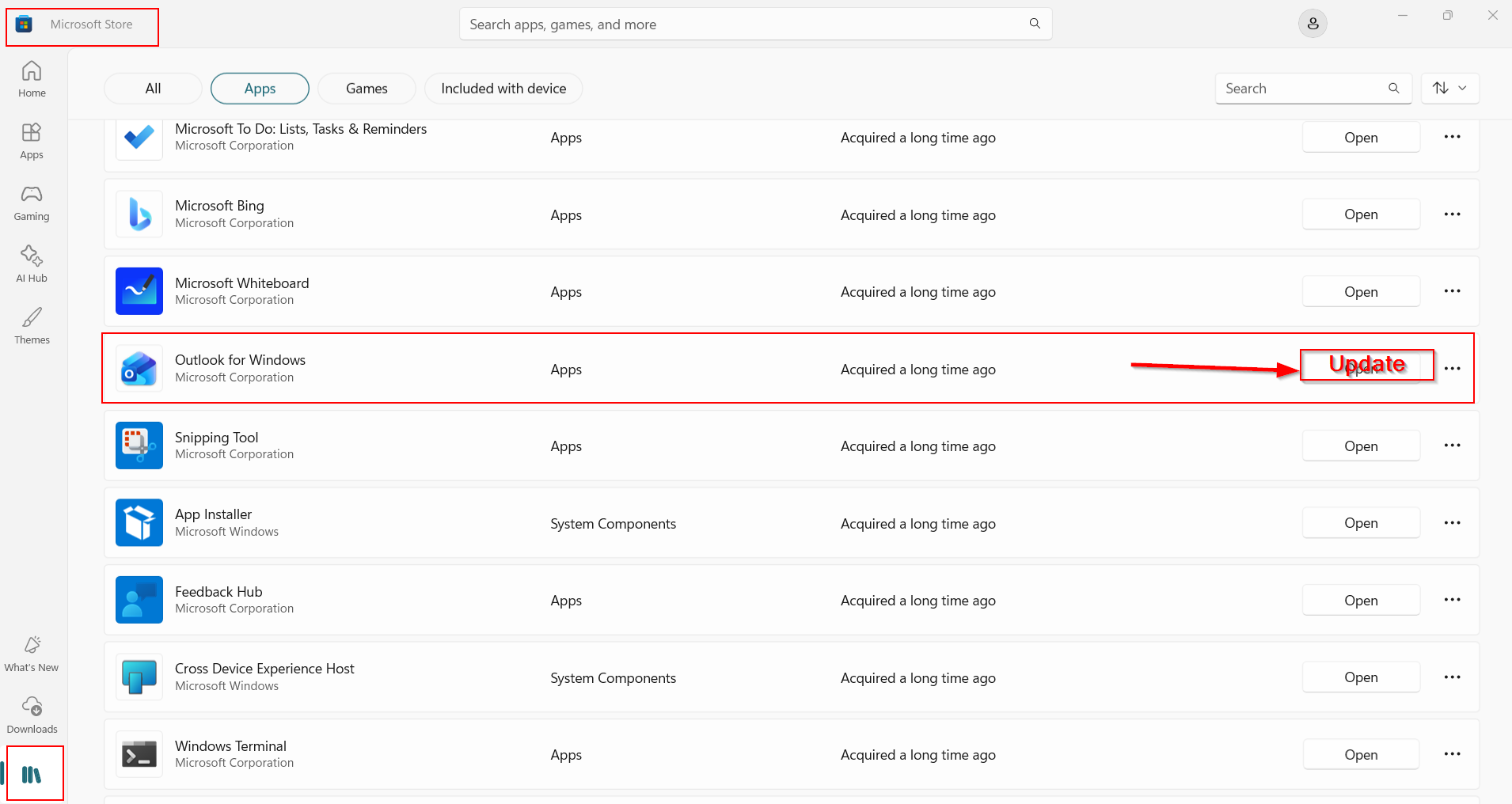
Task: Select the All filter tab
Action: point(153,89)
